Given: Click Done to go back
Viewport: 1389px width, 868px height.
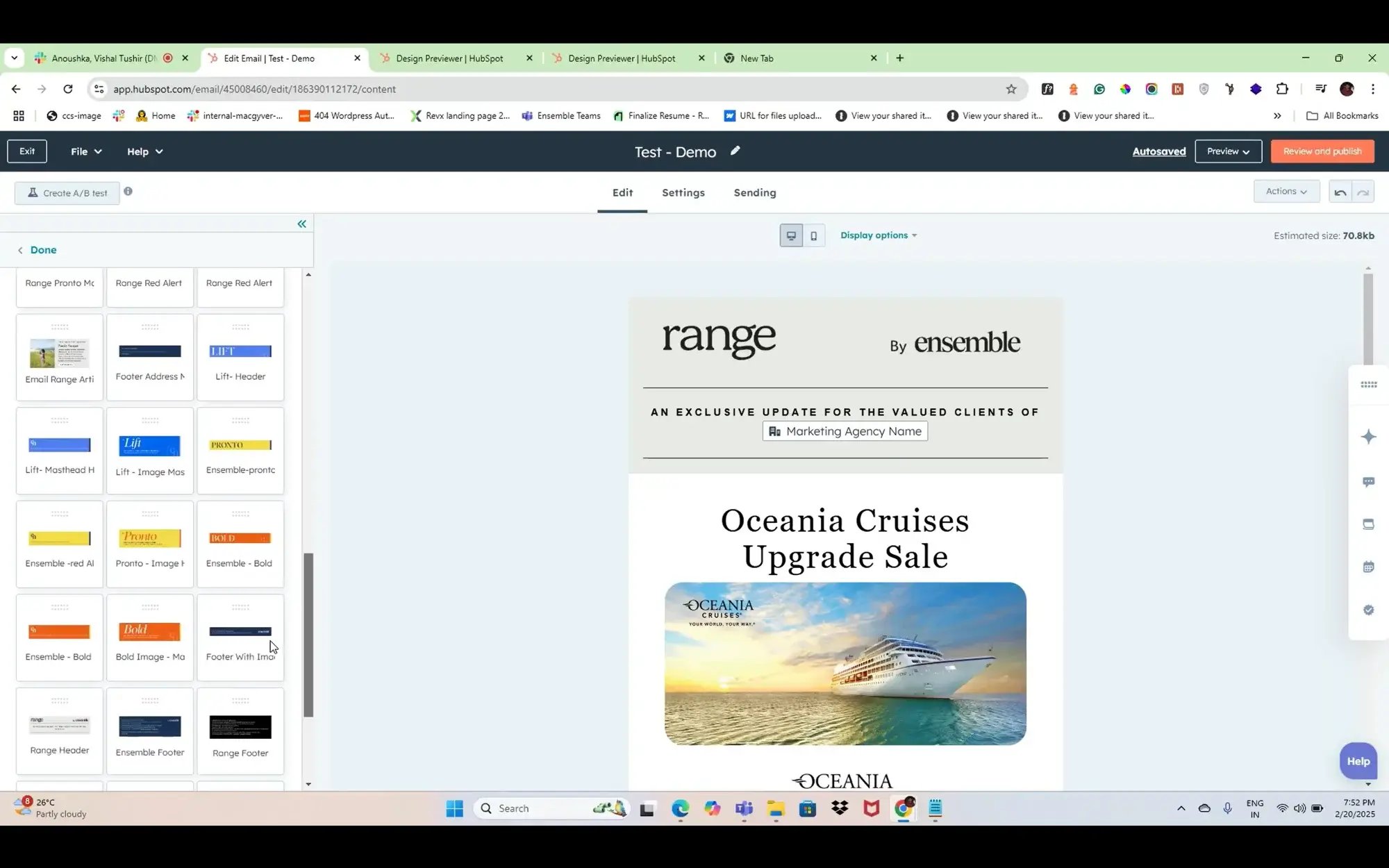Looking at the screenshot, I should pyautogui.click(x=43, y=250).
